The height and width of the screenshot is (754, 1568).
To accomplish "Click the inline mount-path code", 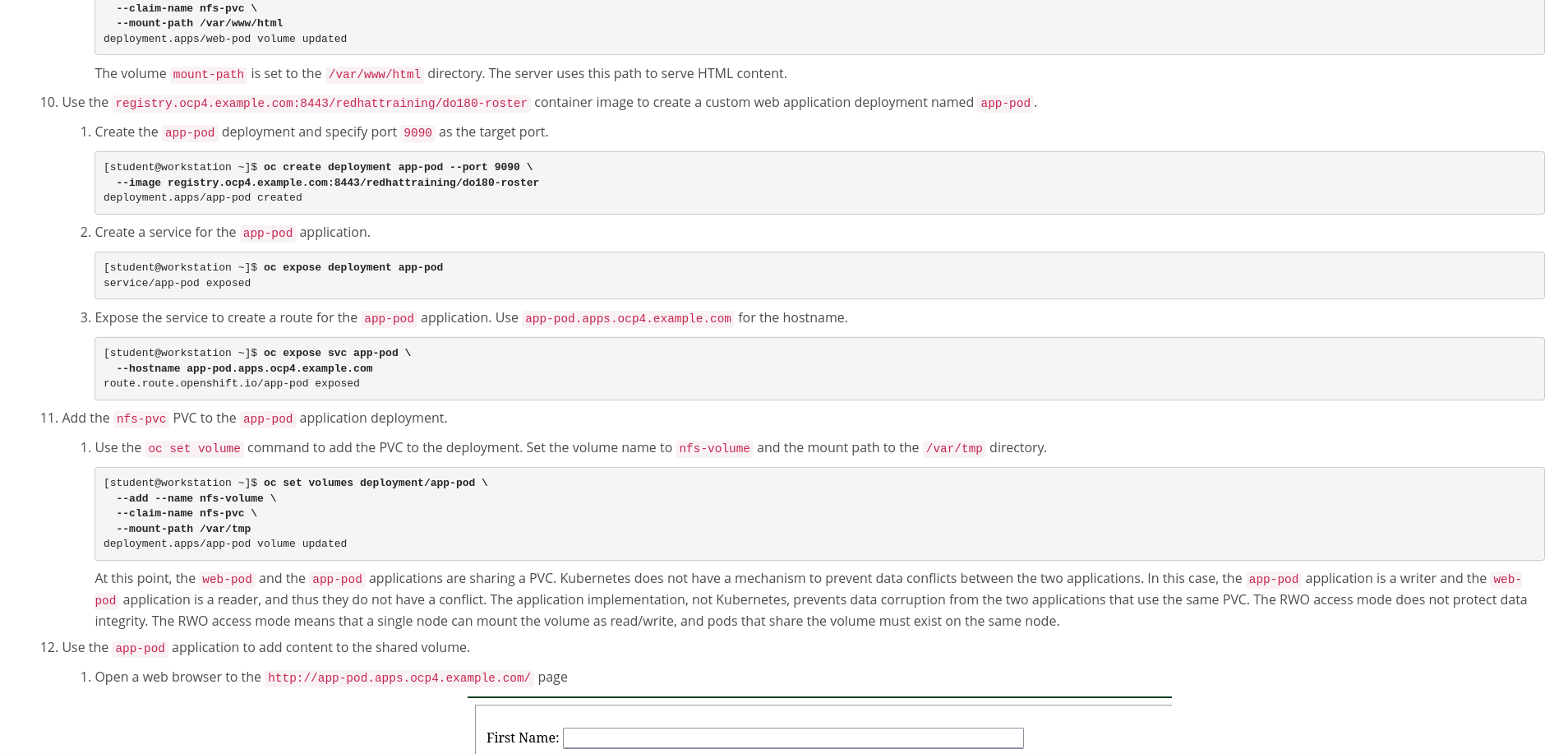I will 208,74.
